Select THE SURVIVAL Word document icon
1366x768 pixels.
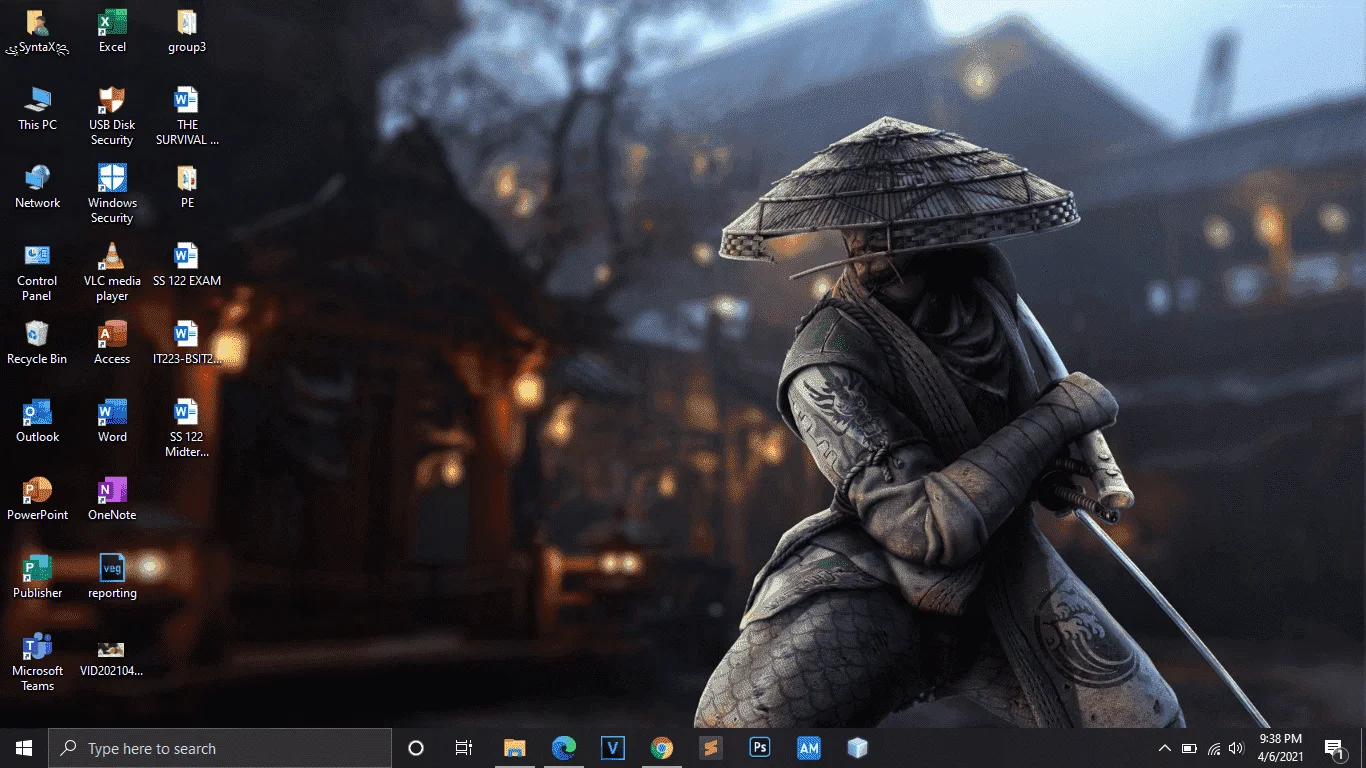[187, 117]
